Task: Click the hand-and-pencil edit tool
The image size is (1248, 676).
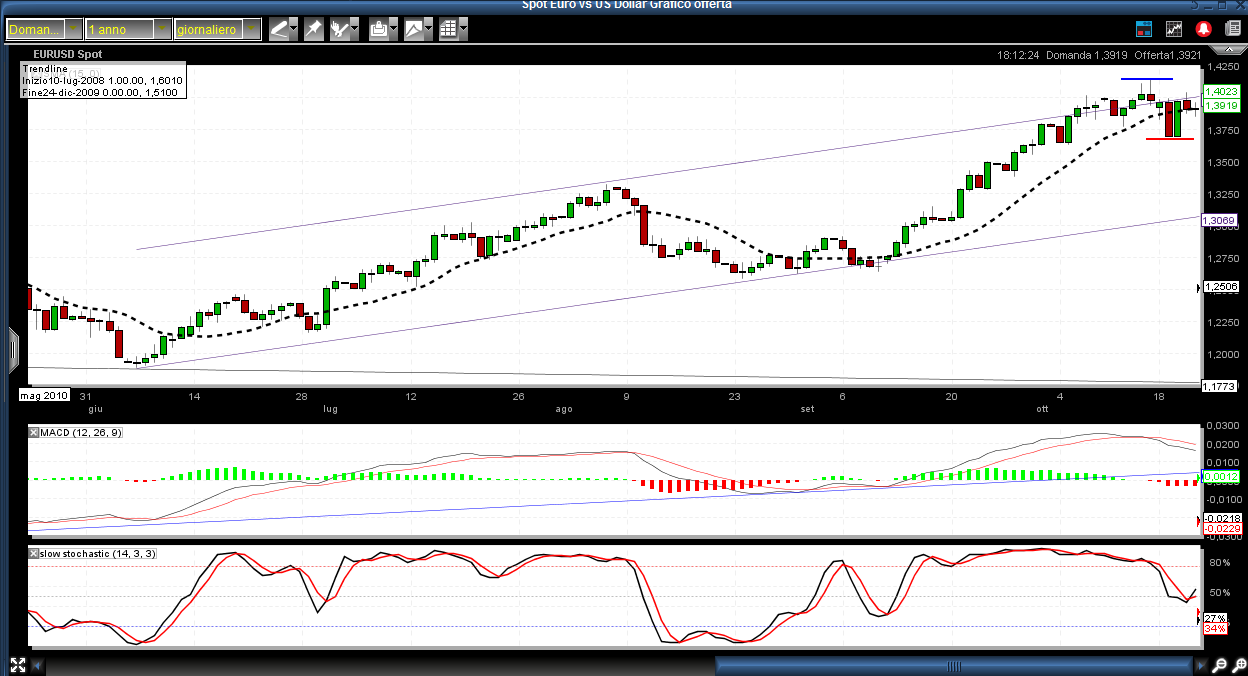Action: coord(341,30)
